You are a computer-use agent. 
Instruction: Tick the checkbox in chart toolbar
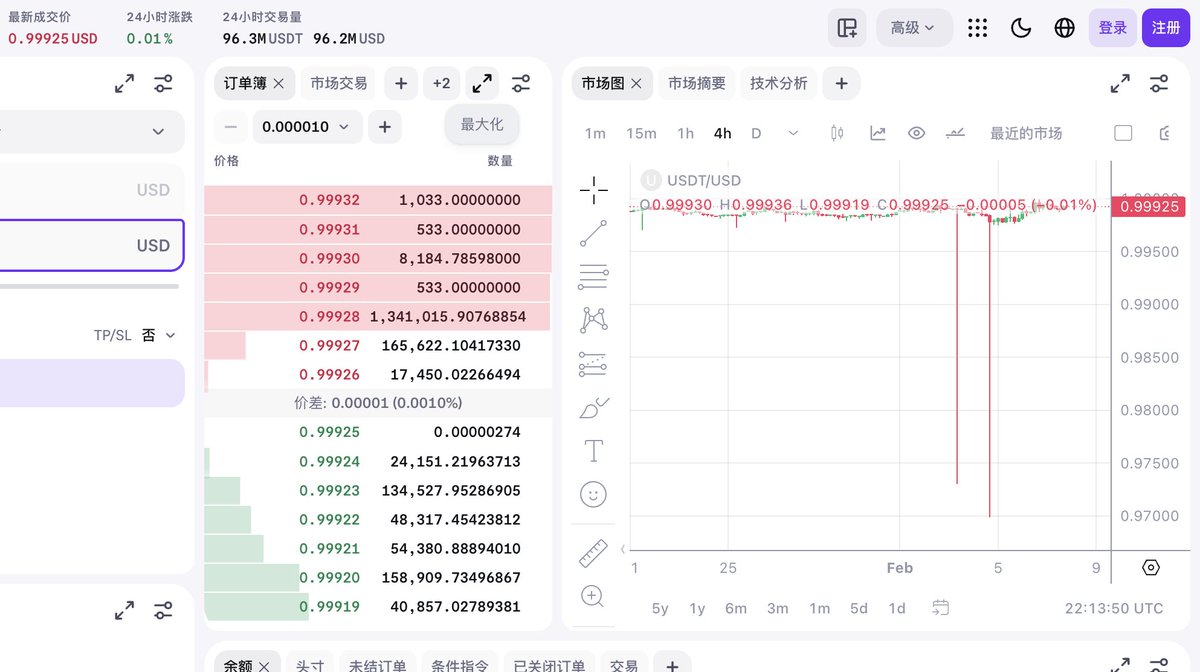(1123, 133)
